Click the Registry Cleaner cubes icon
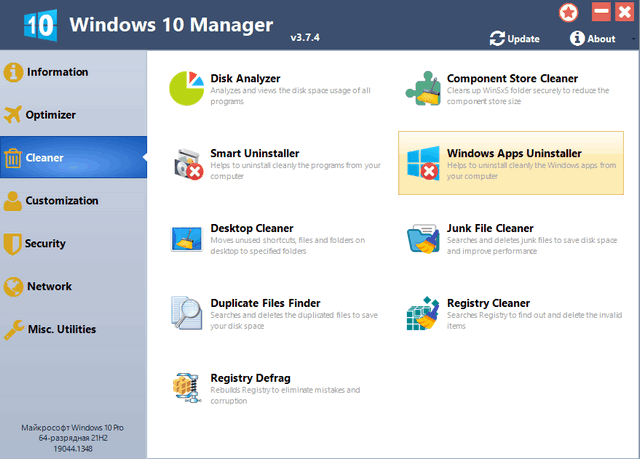 [x=423, y=313]
